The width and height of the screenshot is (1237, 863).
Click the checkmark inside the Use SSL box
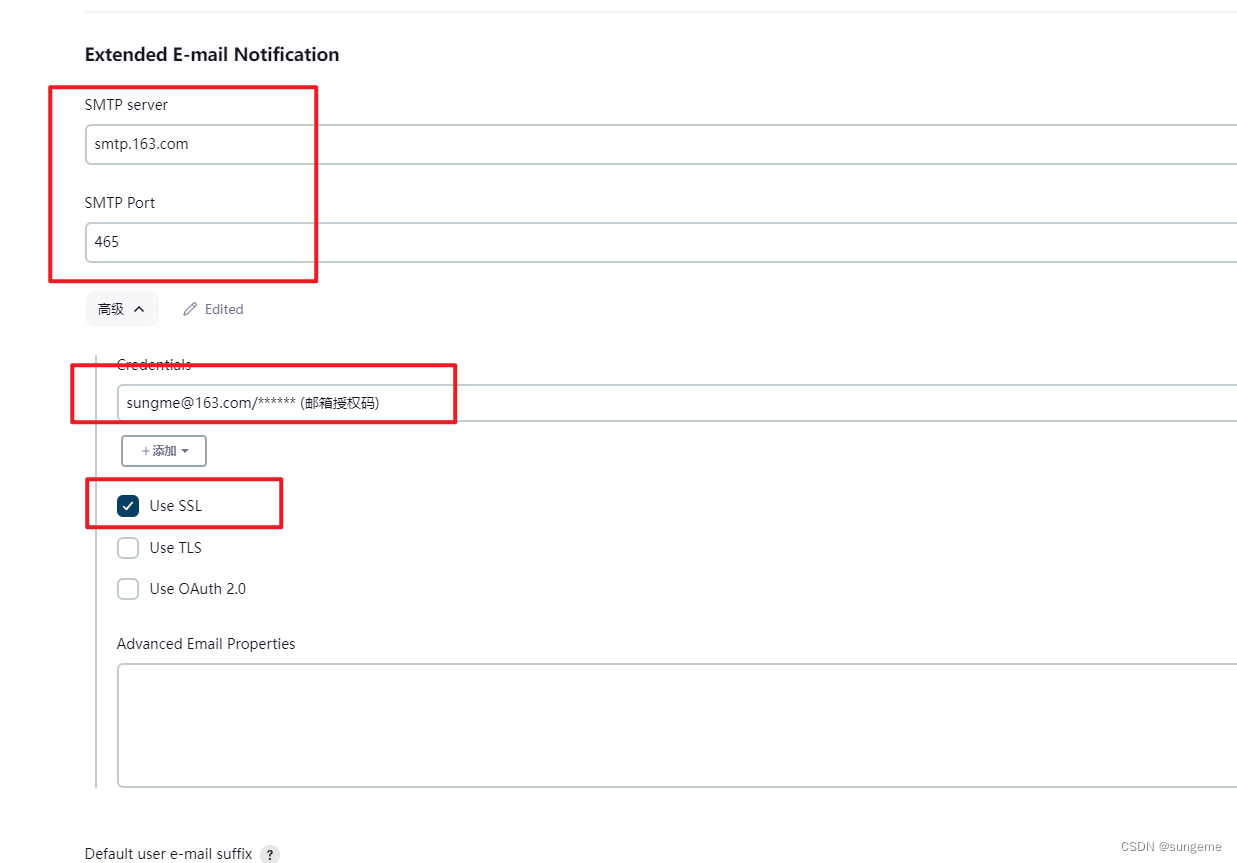point(128,505)
